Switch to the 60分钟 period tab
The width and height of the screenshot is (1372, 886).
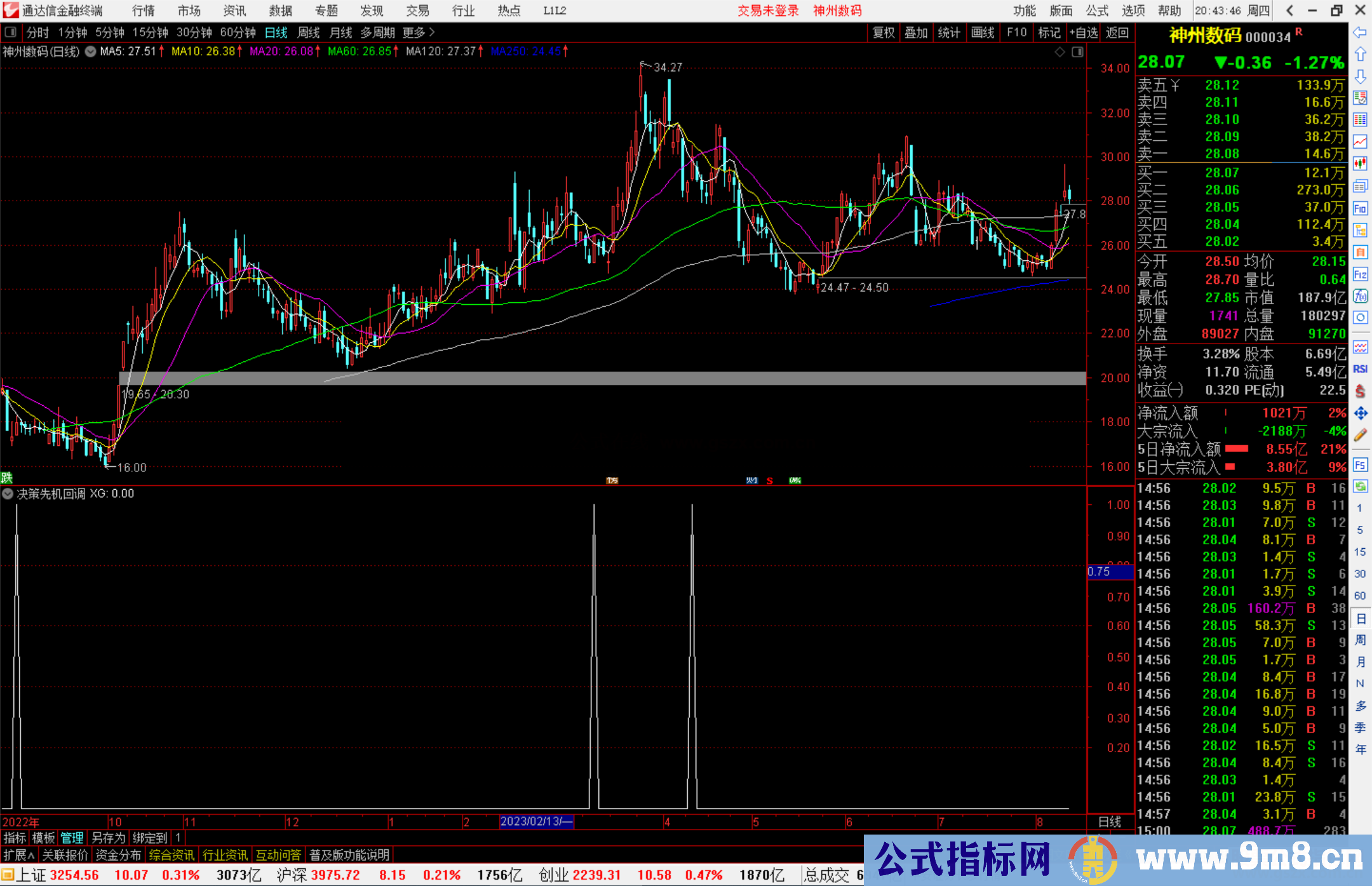coord(238,32)
